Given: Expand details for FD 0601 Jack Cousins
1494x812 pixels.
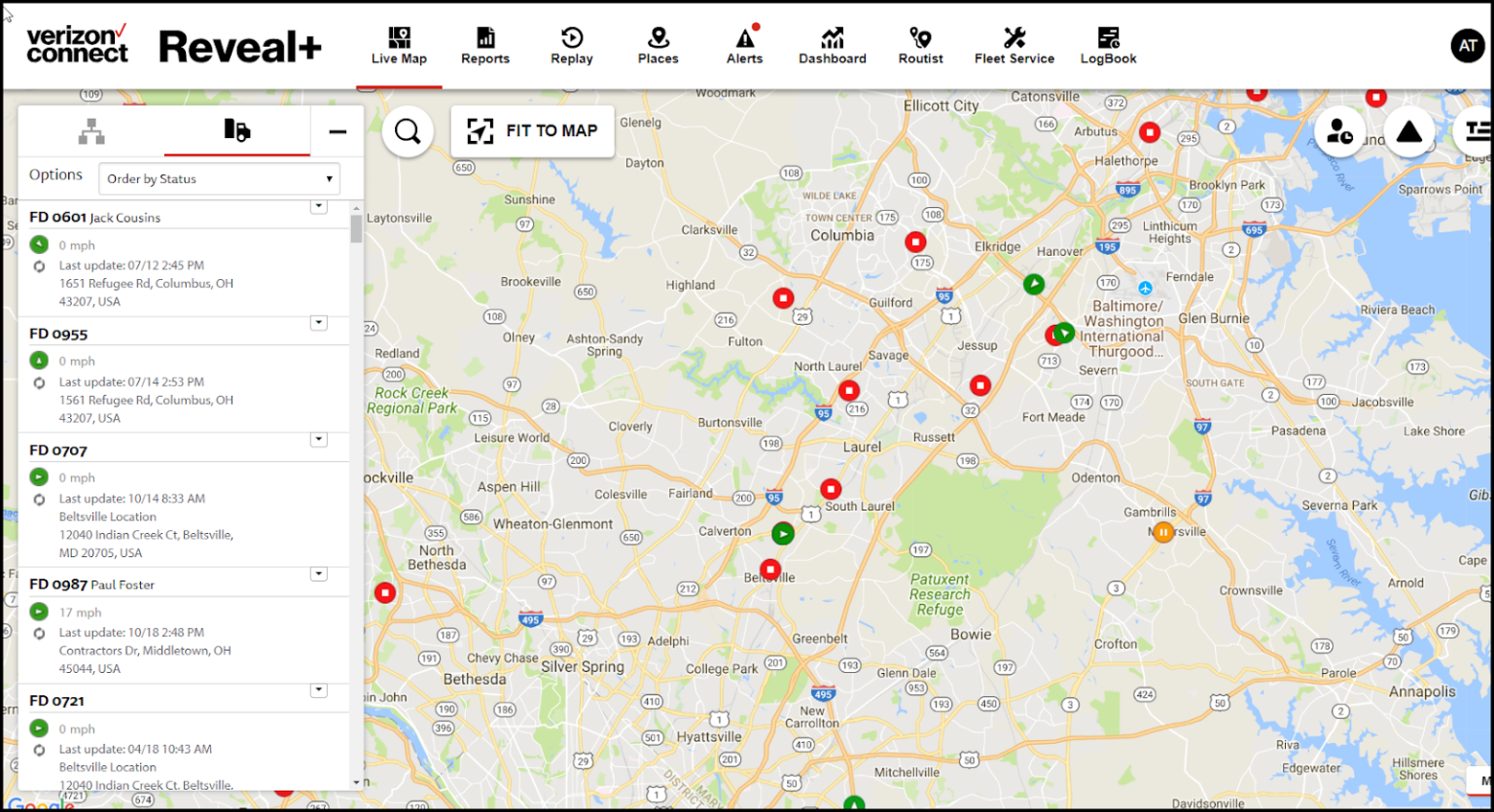Looking at the screenshot, I should pos(318,205).
